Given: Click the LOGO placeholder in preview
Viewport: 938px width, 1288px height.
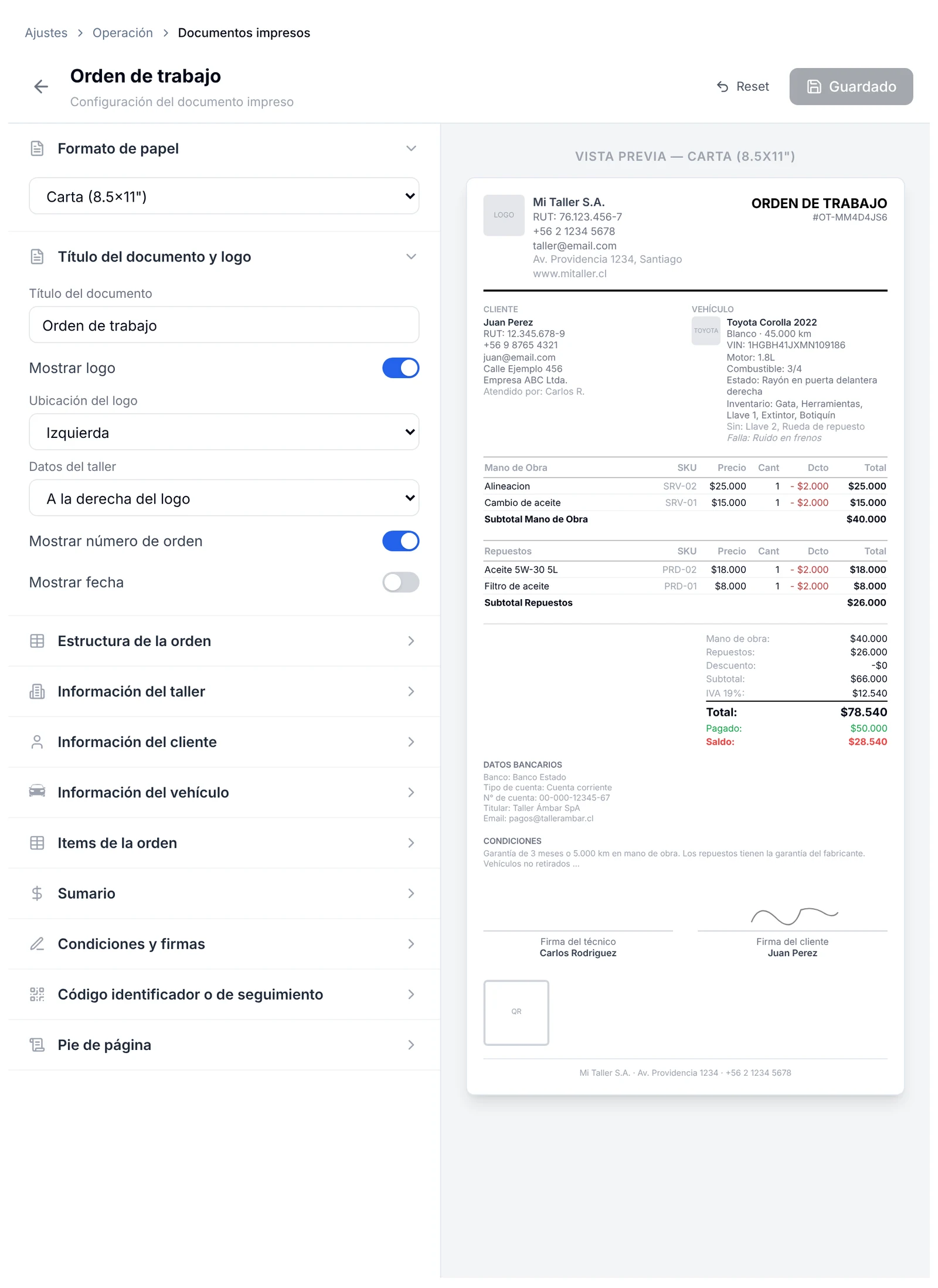Looking at the screenshot, I should [x=504, y=215].
